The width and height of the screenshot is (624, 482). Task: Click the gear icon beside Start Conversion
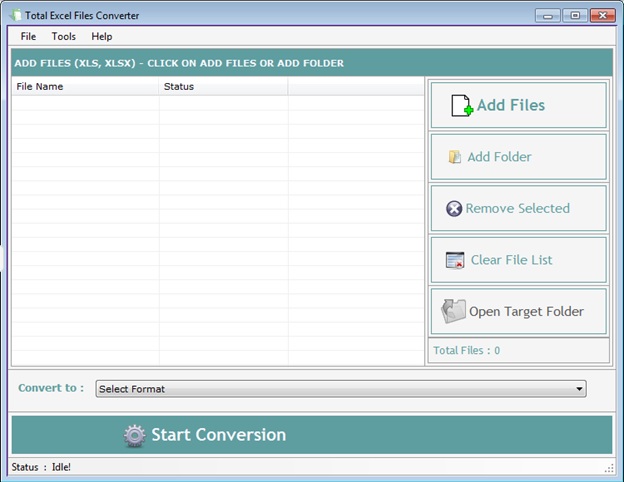135,435
